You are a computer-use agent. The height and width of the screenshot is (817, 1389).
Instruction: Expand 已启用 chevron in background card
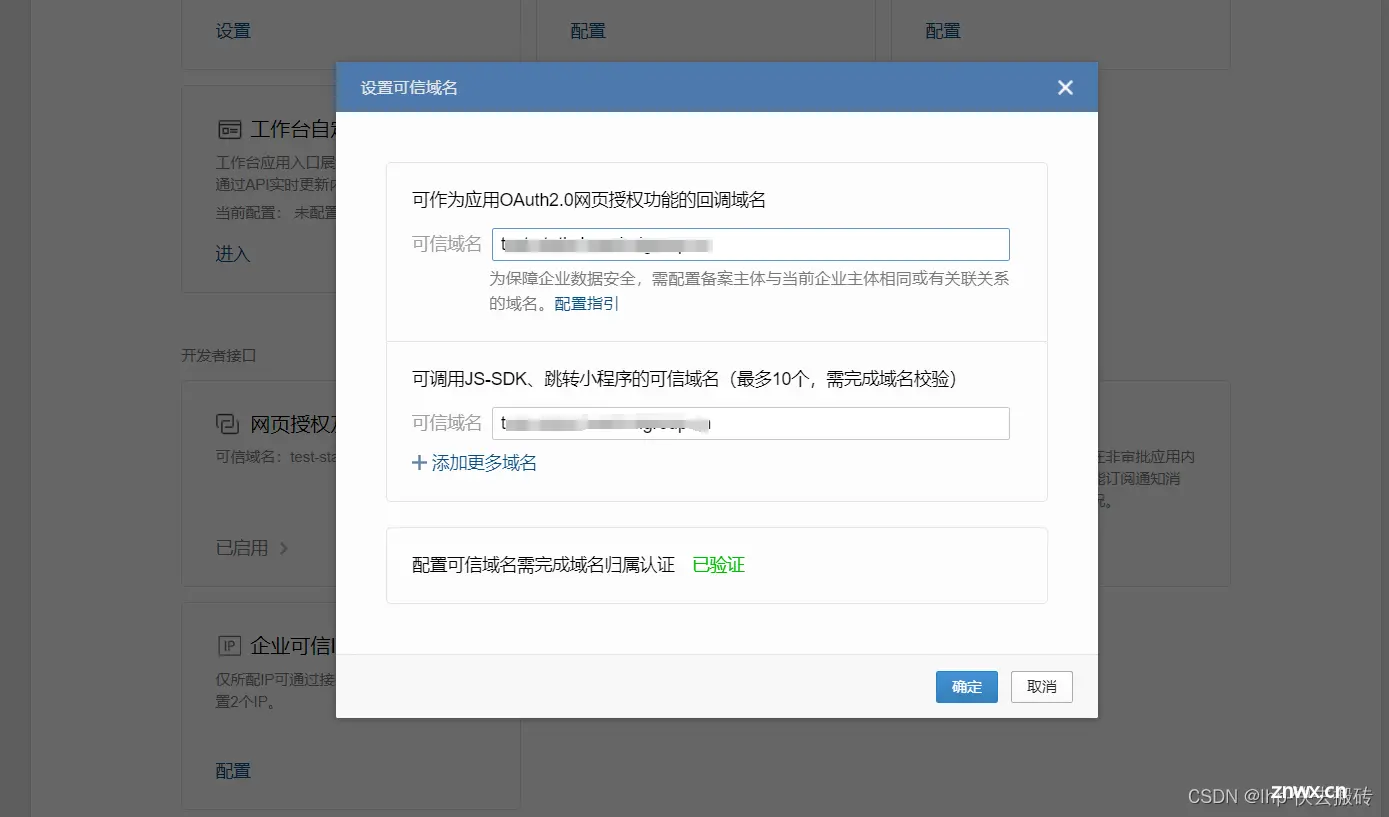(x=284, y=548)
